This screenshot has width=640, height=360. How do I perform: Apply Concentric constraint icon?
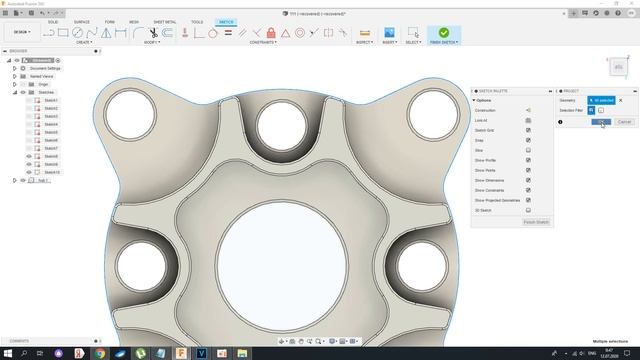[300, 33]
